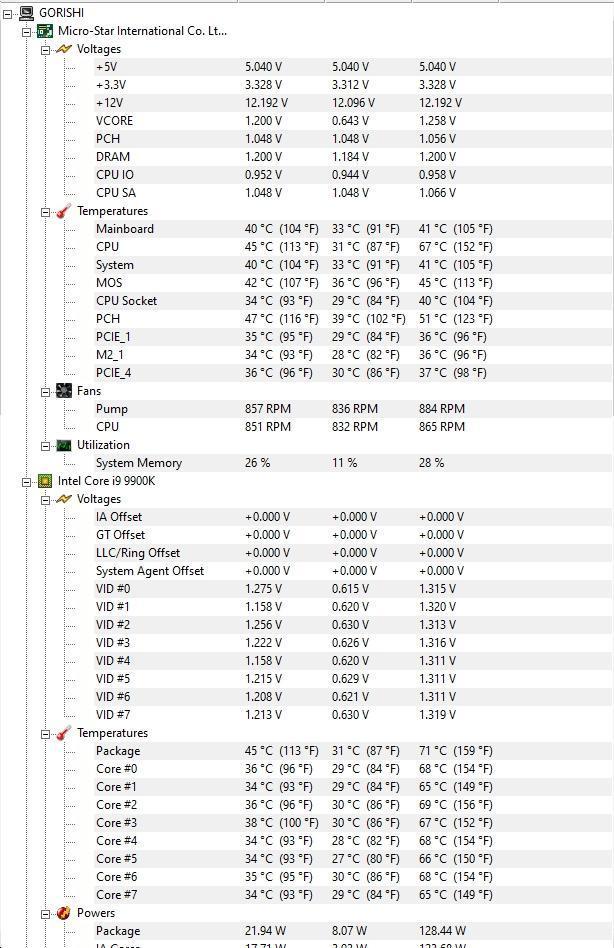Click the Utilization section icon
This screenshot has width=614, height=948.
point(64,445)
